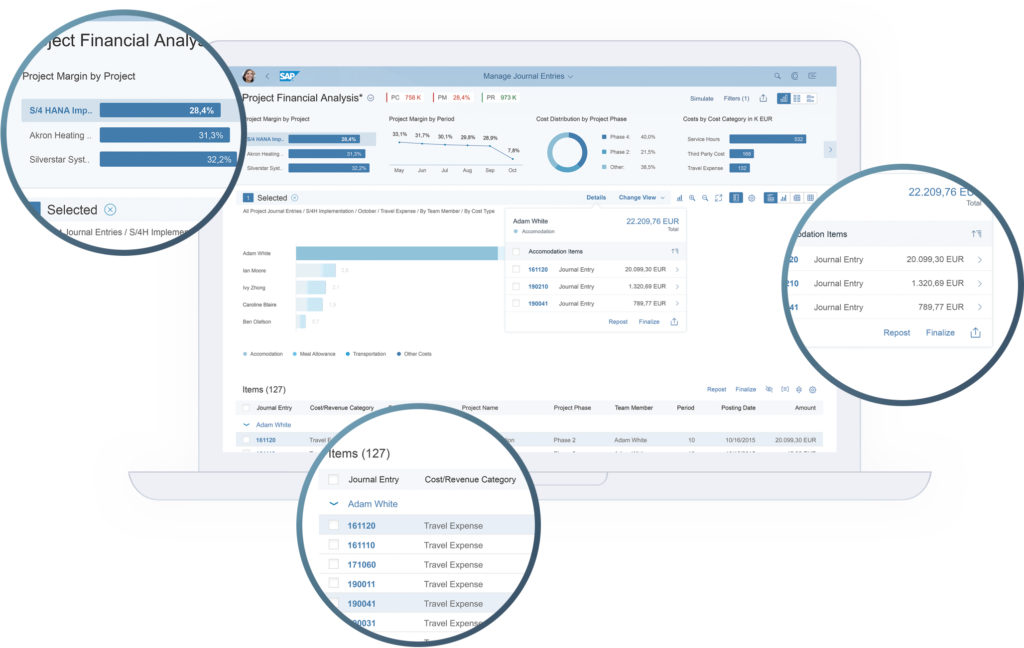Select last grid table view in Selected toolbar

(810, 198)
